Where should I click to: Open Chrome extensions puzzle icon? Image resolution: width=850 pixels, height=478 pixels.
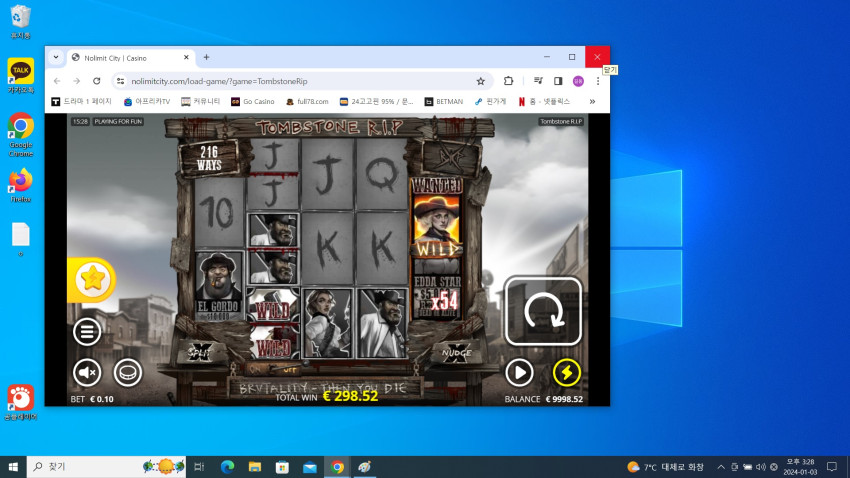[x=508, y=81]
